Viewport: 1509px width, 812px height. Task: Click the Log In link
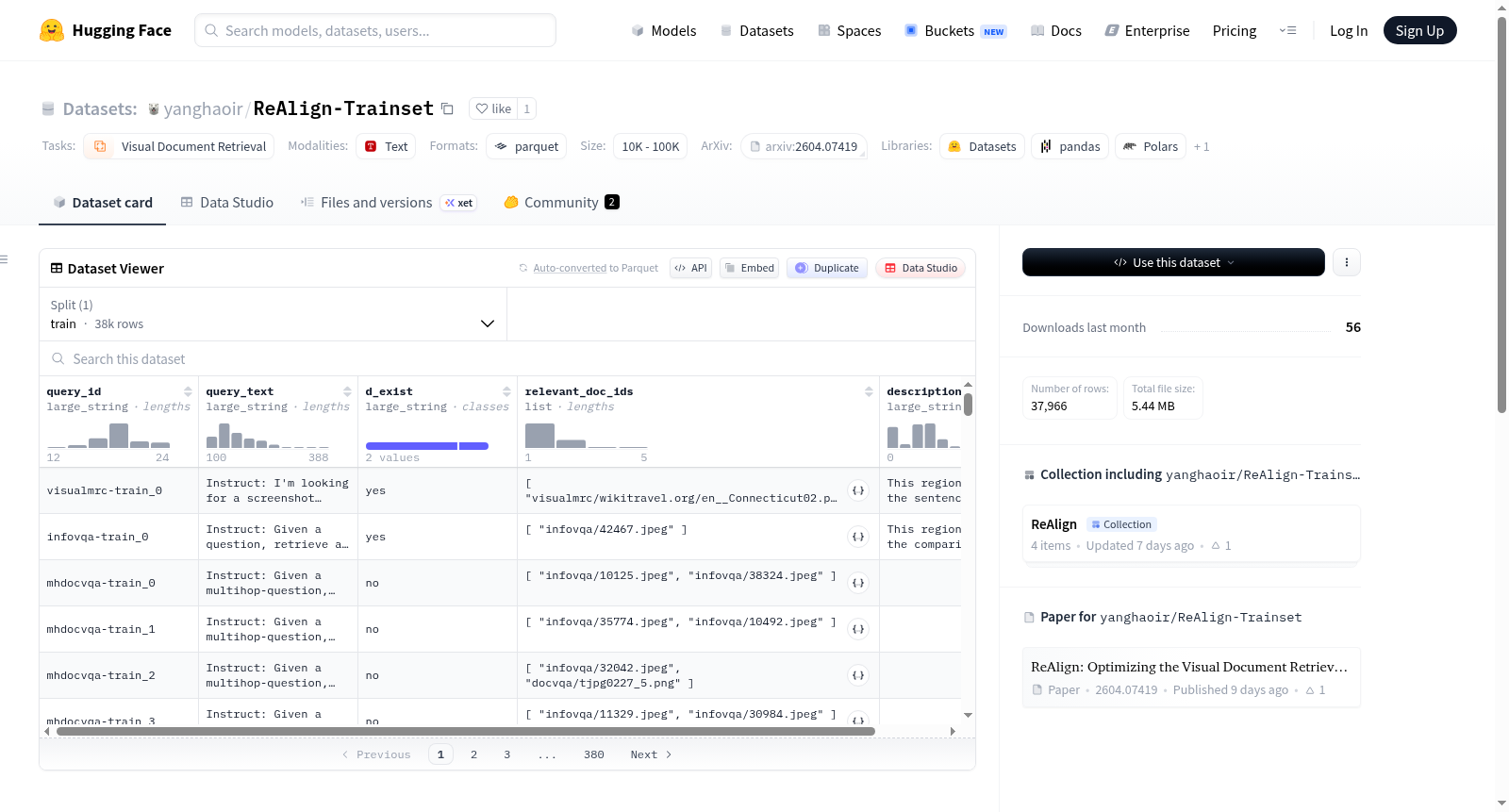tap(1349, 30)
